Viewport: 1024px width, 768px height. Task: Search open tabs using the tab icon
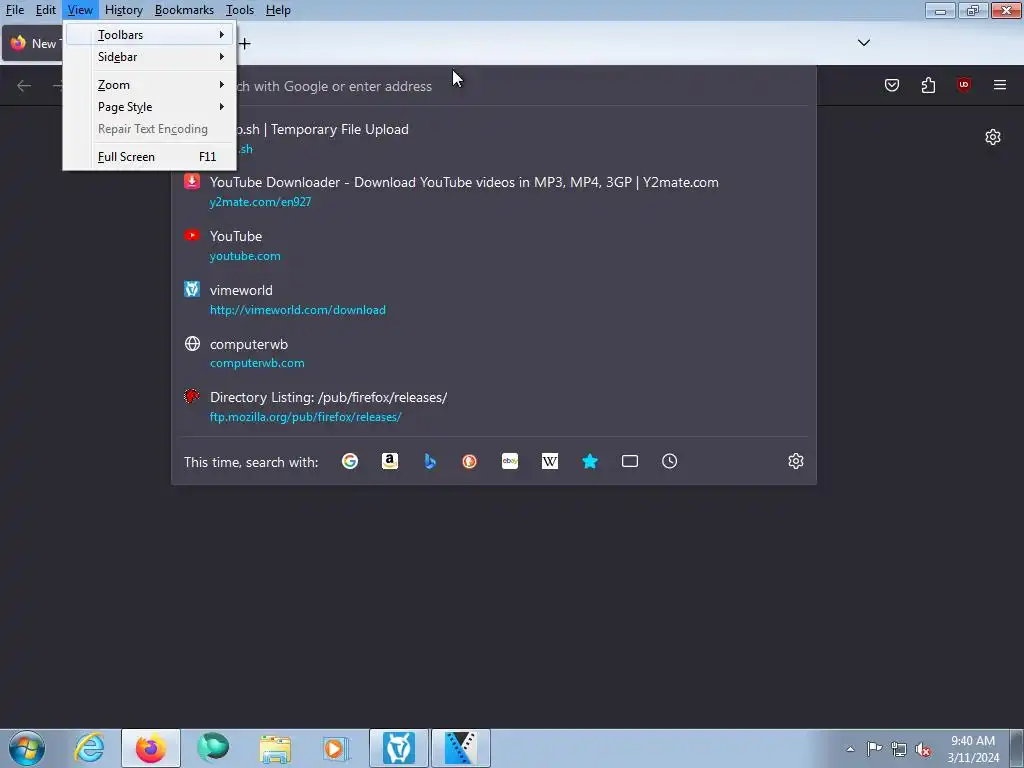(x=630, y=461)
